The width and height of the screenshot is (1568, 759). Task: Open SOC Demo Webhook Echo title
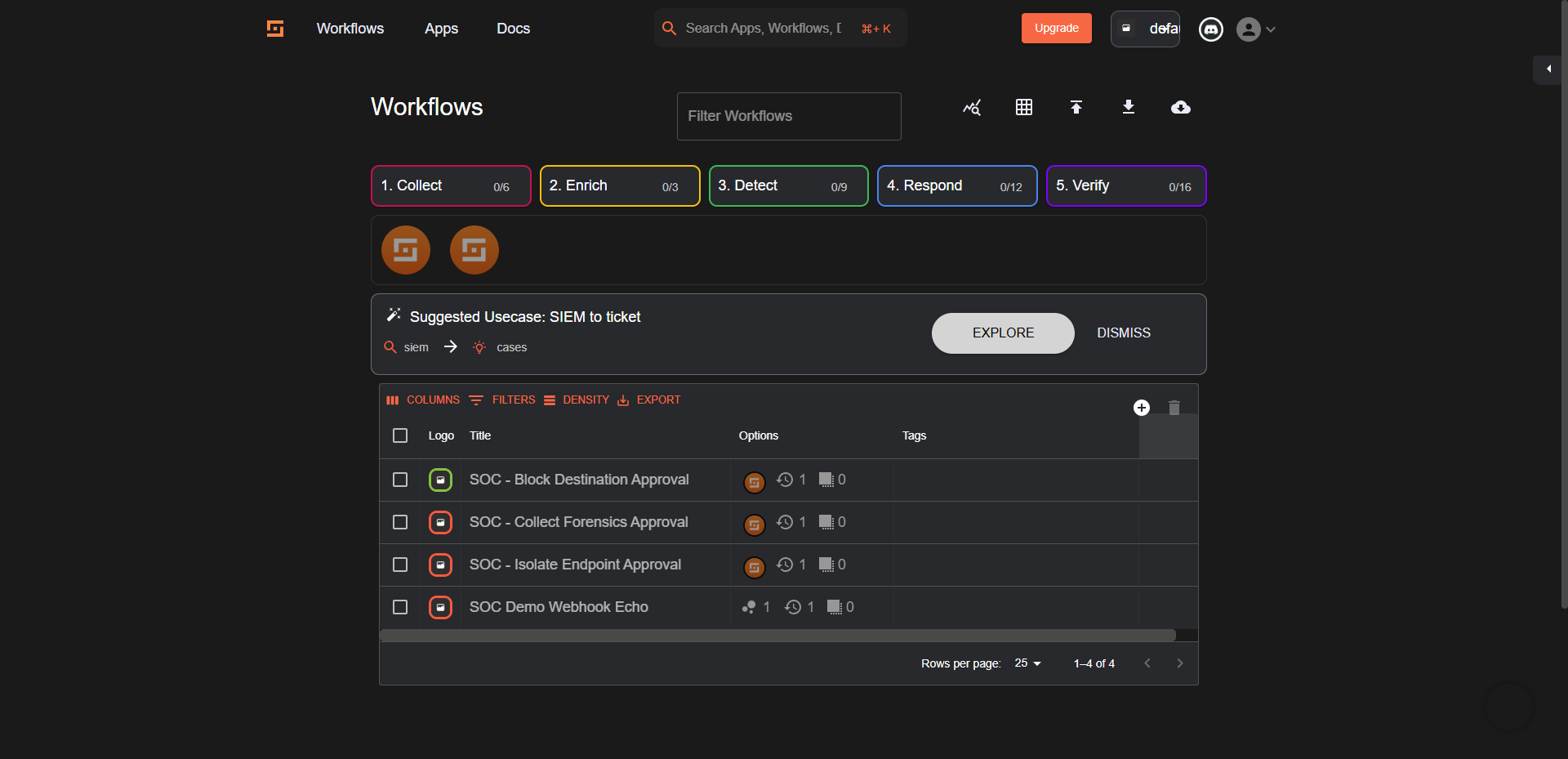[559, 607]
